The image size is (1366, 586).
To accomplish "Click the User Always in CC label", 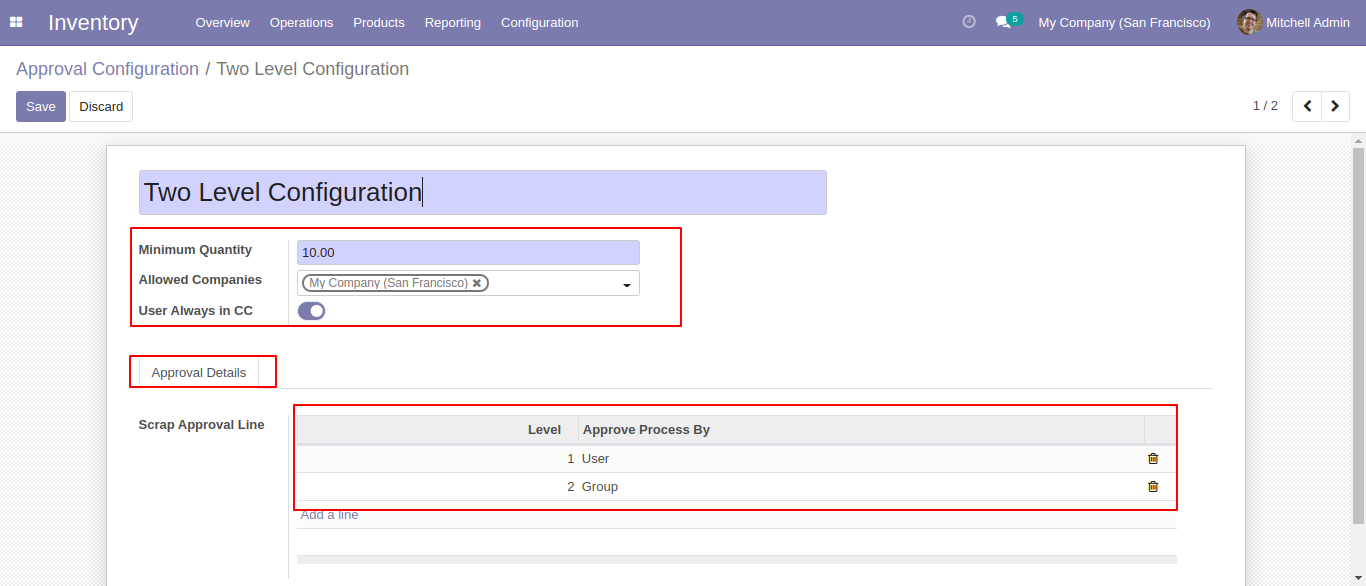I will [x=195, y=311].
